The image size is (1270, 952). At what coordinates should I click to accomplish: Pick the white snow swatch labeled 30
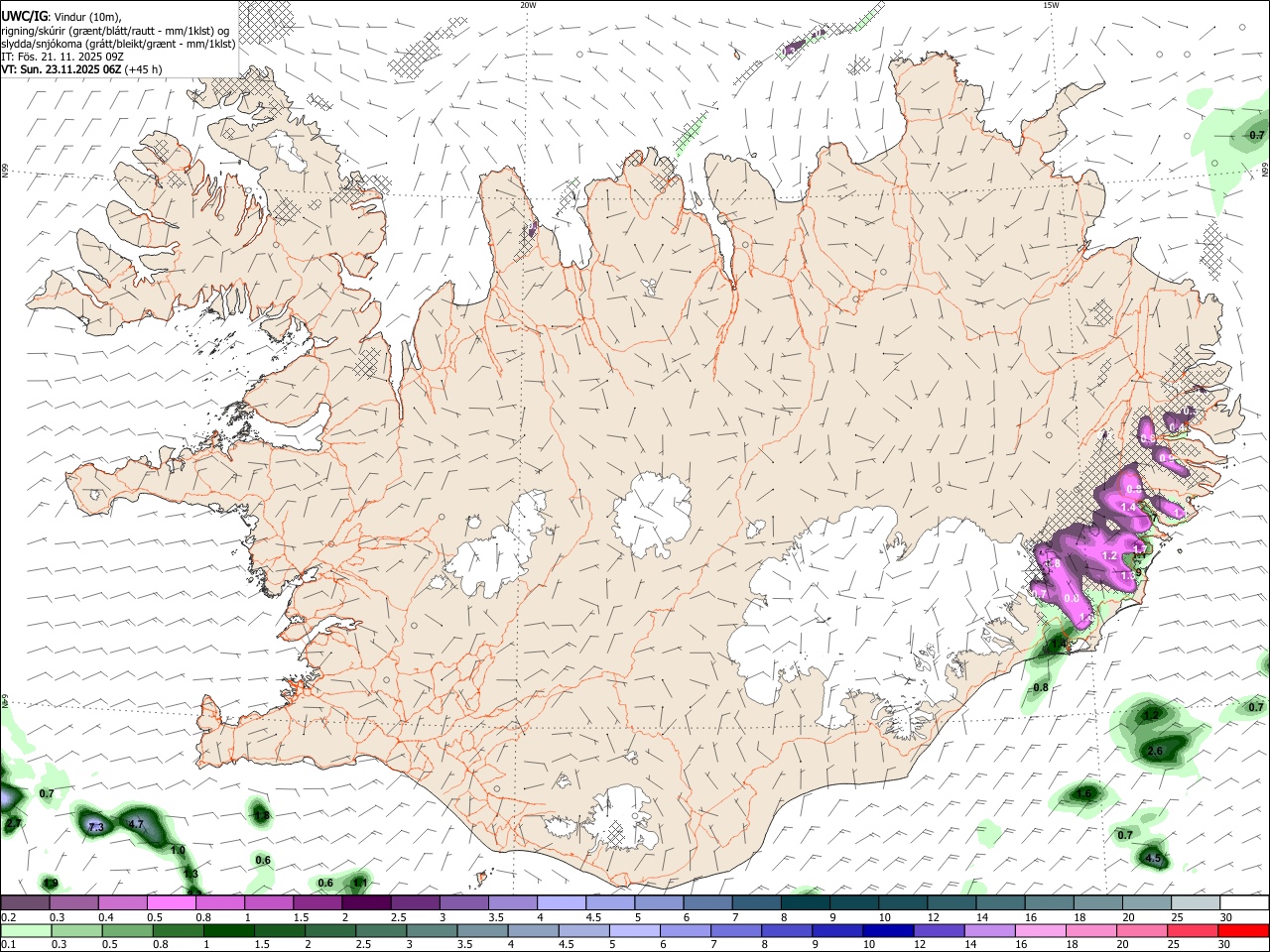point(1244,903)
